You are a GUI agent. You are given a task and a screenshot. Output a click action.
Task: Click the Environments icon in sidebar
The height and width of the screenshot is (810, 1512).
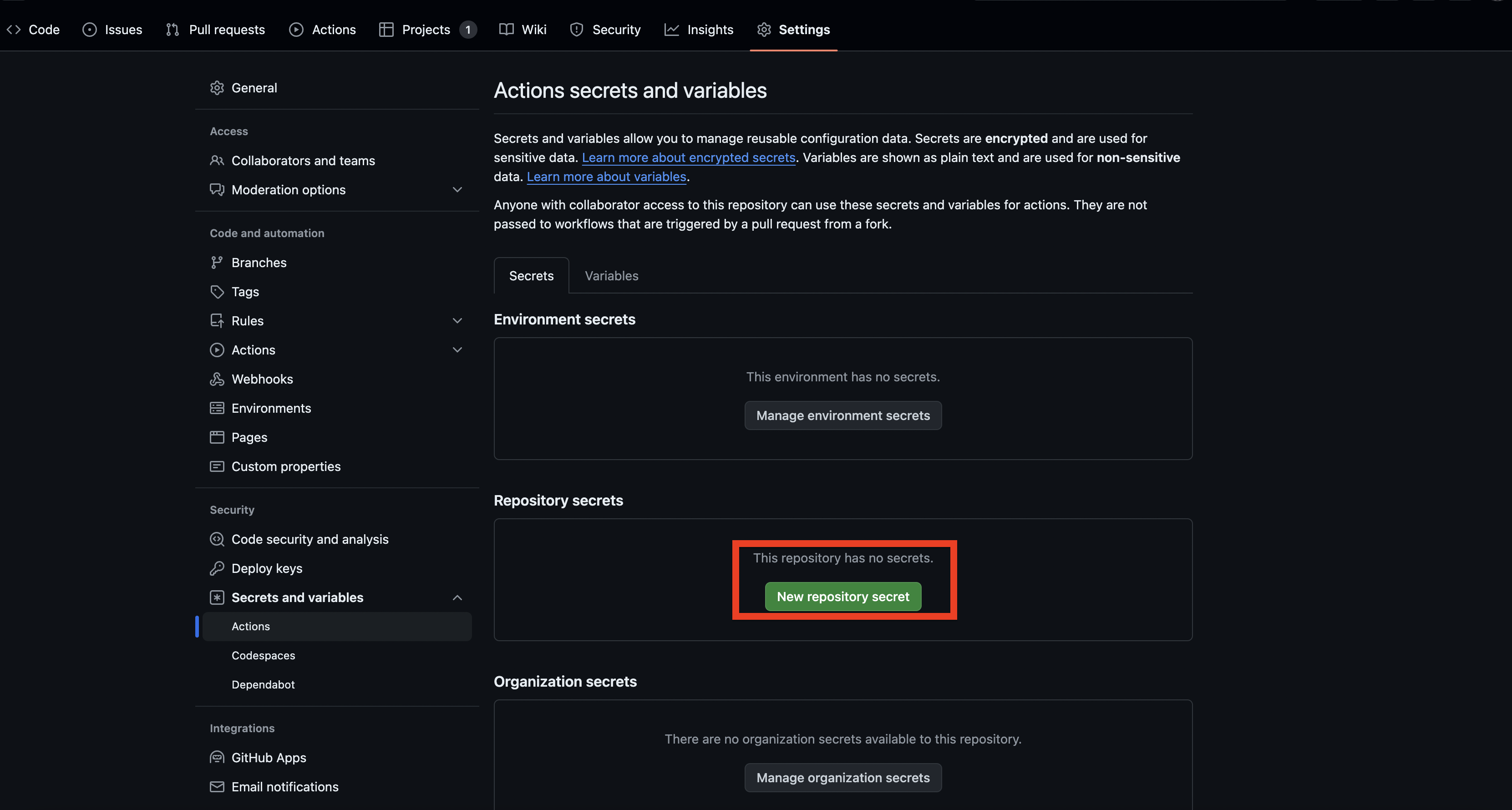pos(217,408)
